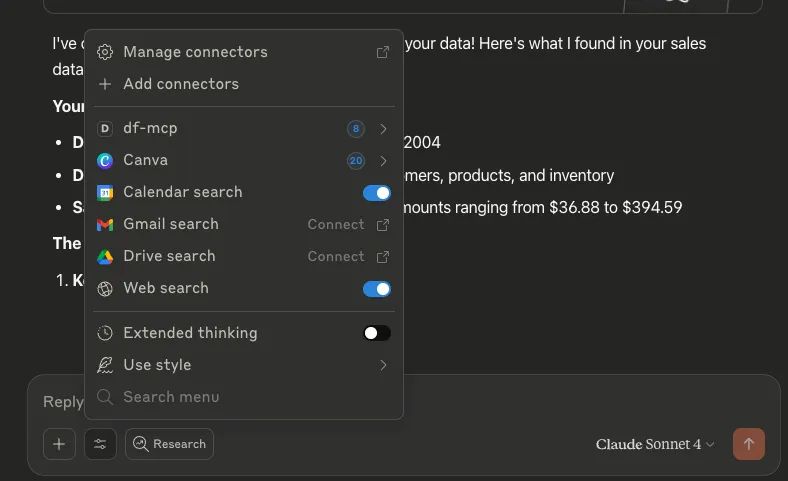Click the Canva tool count badge 20
The height and width of the screenshot is (481, 788).
point(356,161)
